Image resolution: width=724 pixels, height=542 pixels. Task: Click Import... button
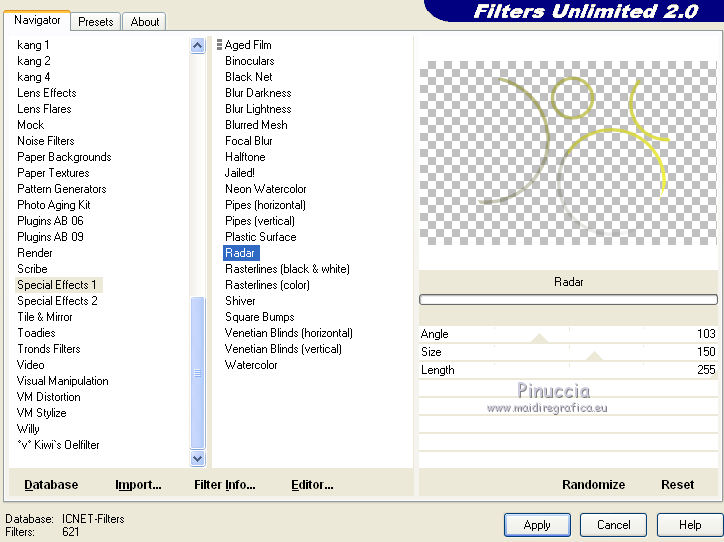tap(138, 484)
